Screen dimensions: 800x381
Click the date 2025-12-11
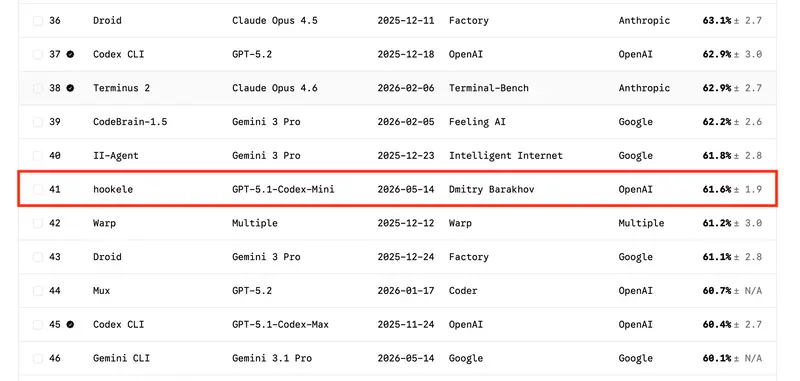[406, 20]
